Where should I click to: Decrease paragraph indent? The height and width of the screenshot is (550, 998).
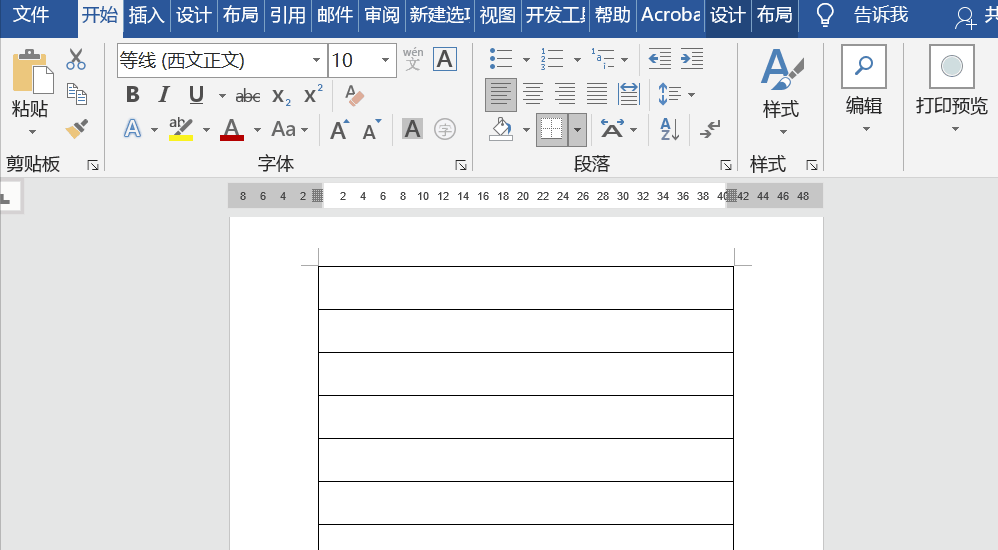click(x=659, y=59)
